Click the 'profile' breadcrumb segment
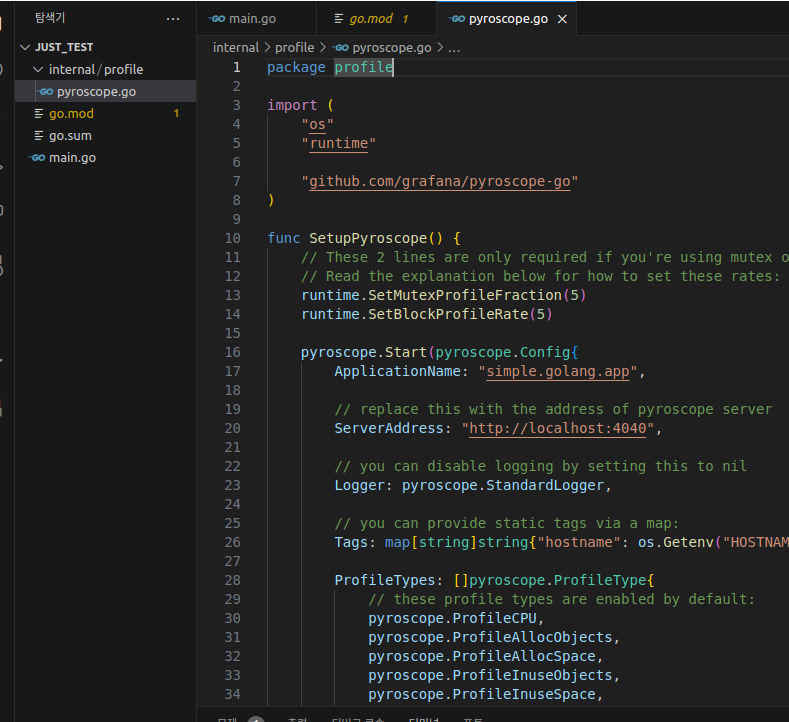Viewport: 789px width, 722px height. [x=294, y=47]
